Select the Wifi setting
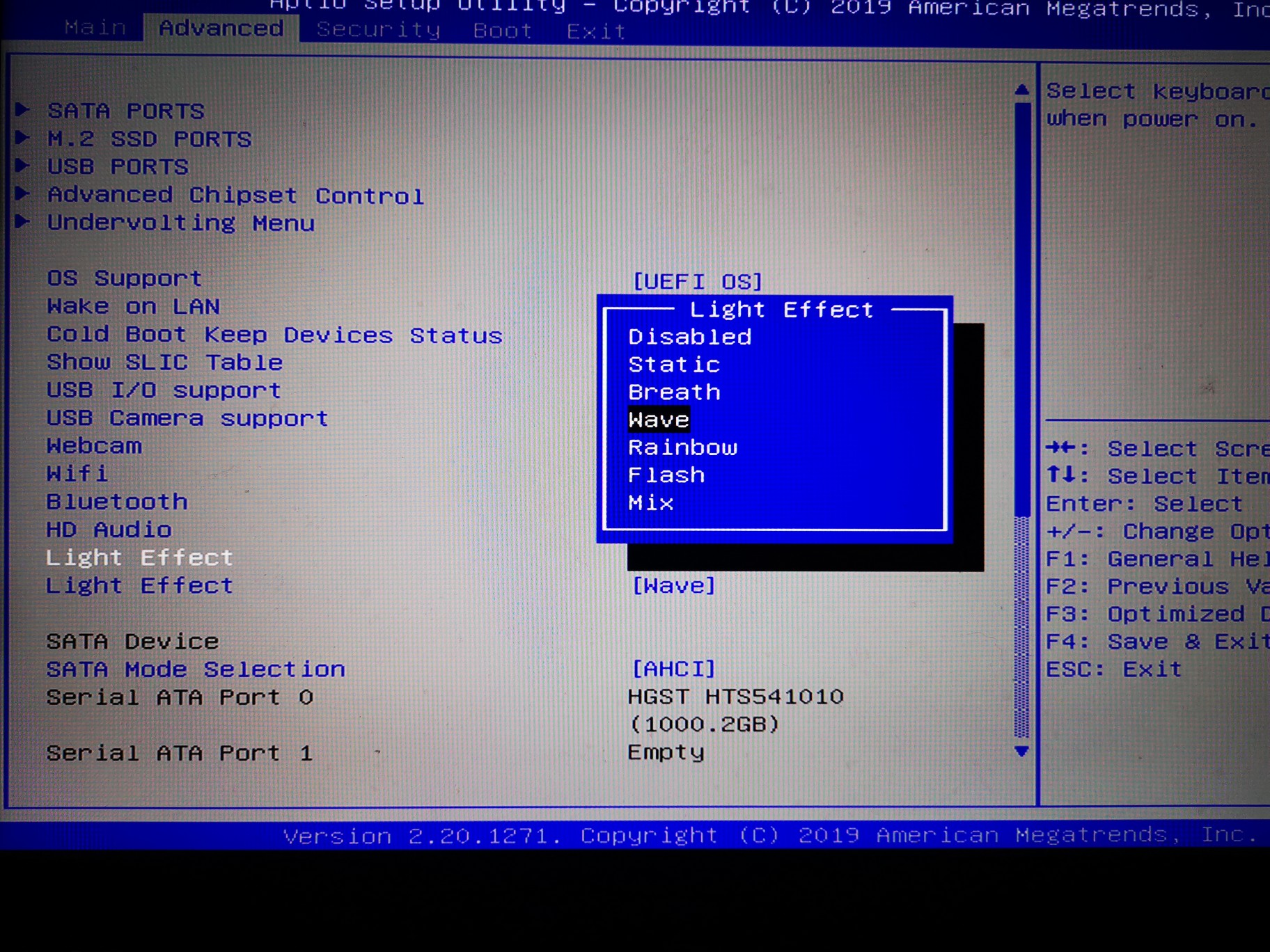This screenshot has height=952, width=1270. pos(77,474)
